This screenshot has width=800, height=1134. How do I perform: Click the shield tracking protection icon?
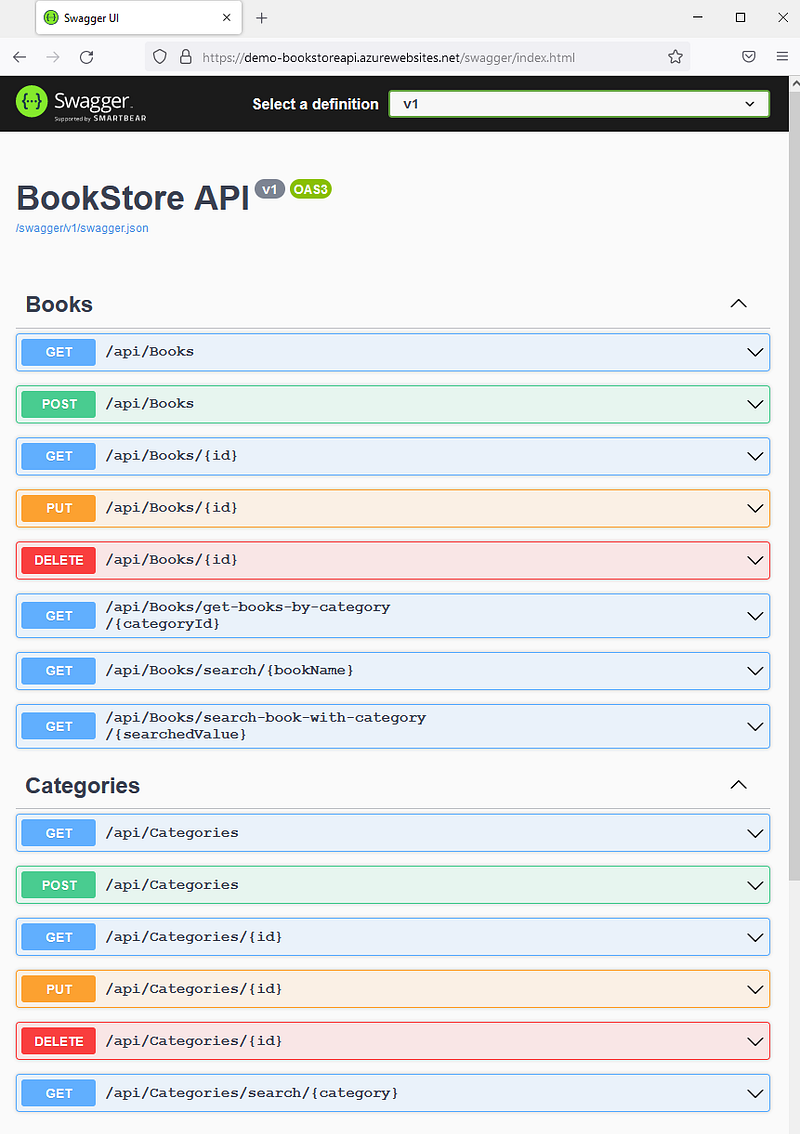point(160,57)
